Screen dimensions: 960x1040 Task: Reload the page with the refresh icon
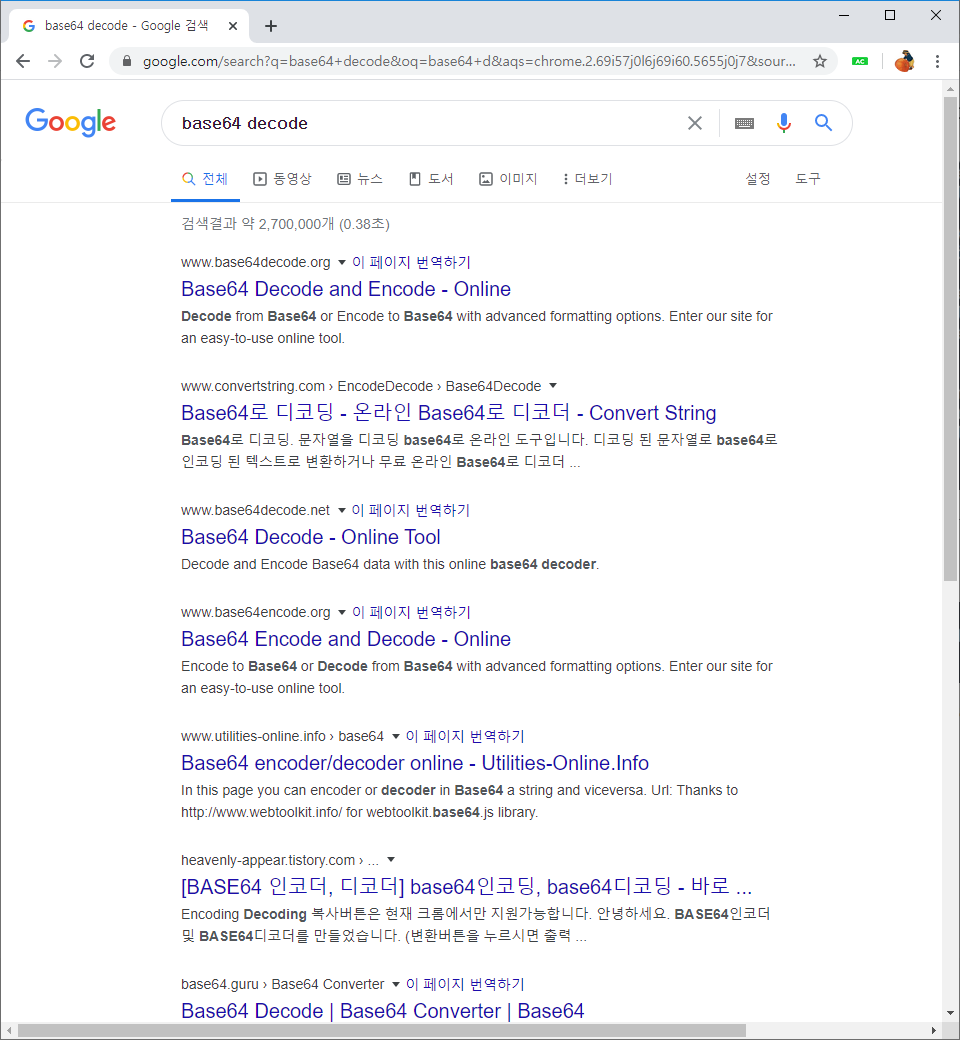pyautogui.click(x=87, y=62)
